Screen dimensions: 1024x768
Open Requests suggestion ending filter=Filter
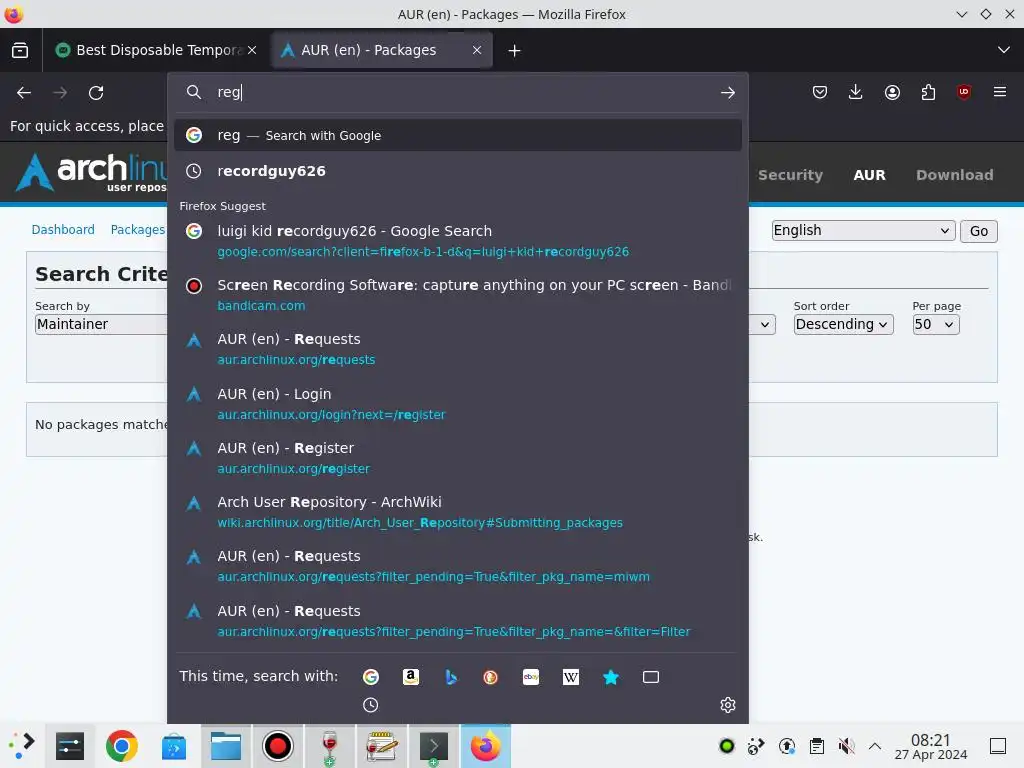click(458, 622)
